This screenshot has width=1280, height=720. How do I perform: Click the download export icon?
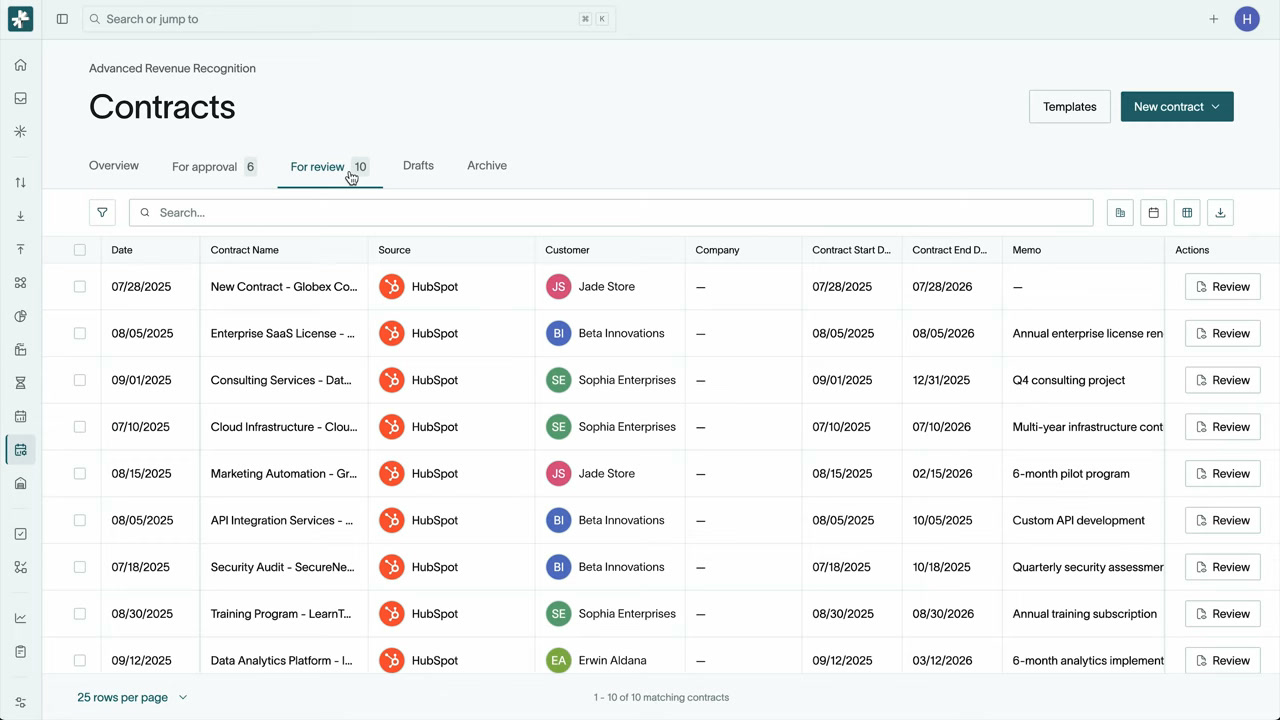(1220, 212)
